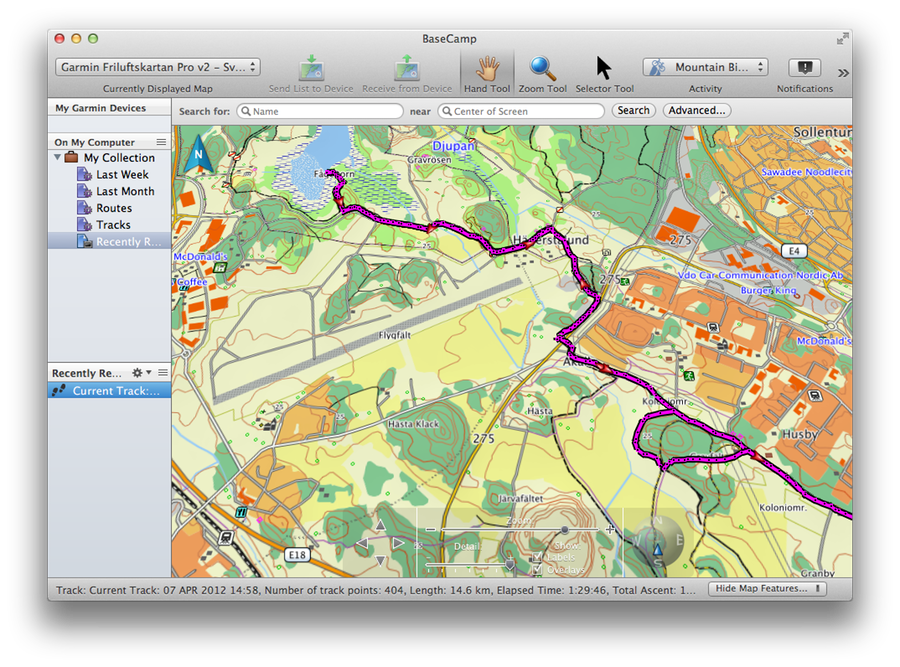Pan the map up with arrow
Image resolution: width=900 pixels, height=667 pixels.
coord(380,524)
